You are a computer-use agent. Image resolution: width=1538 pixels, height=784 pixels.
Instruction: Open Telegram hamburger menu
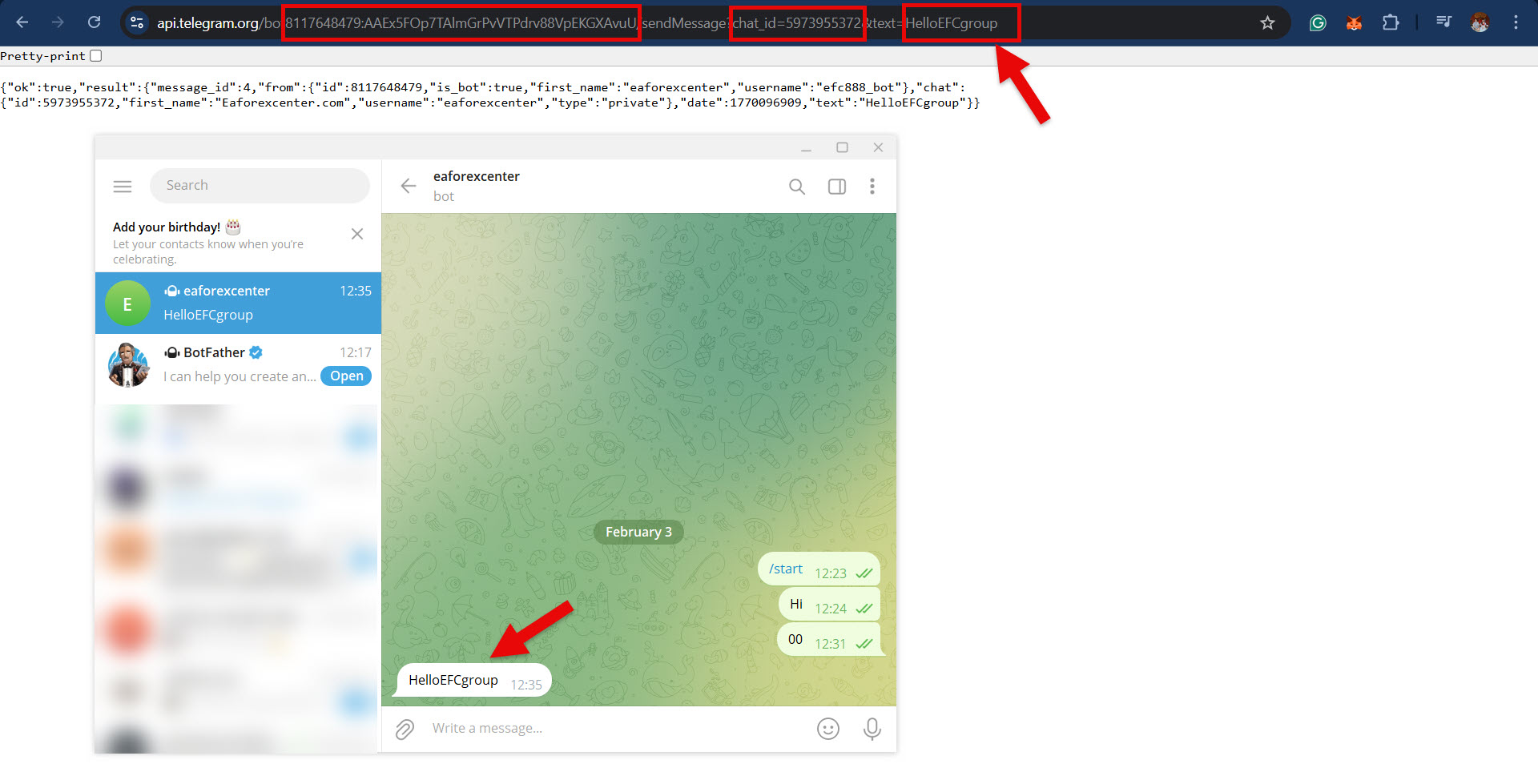(123, 187)
